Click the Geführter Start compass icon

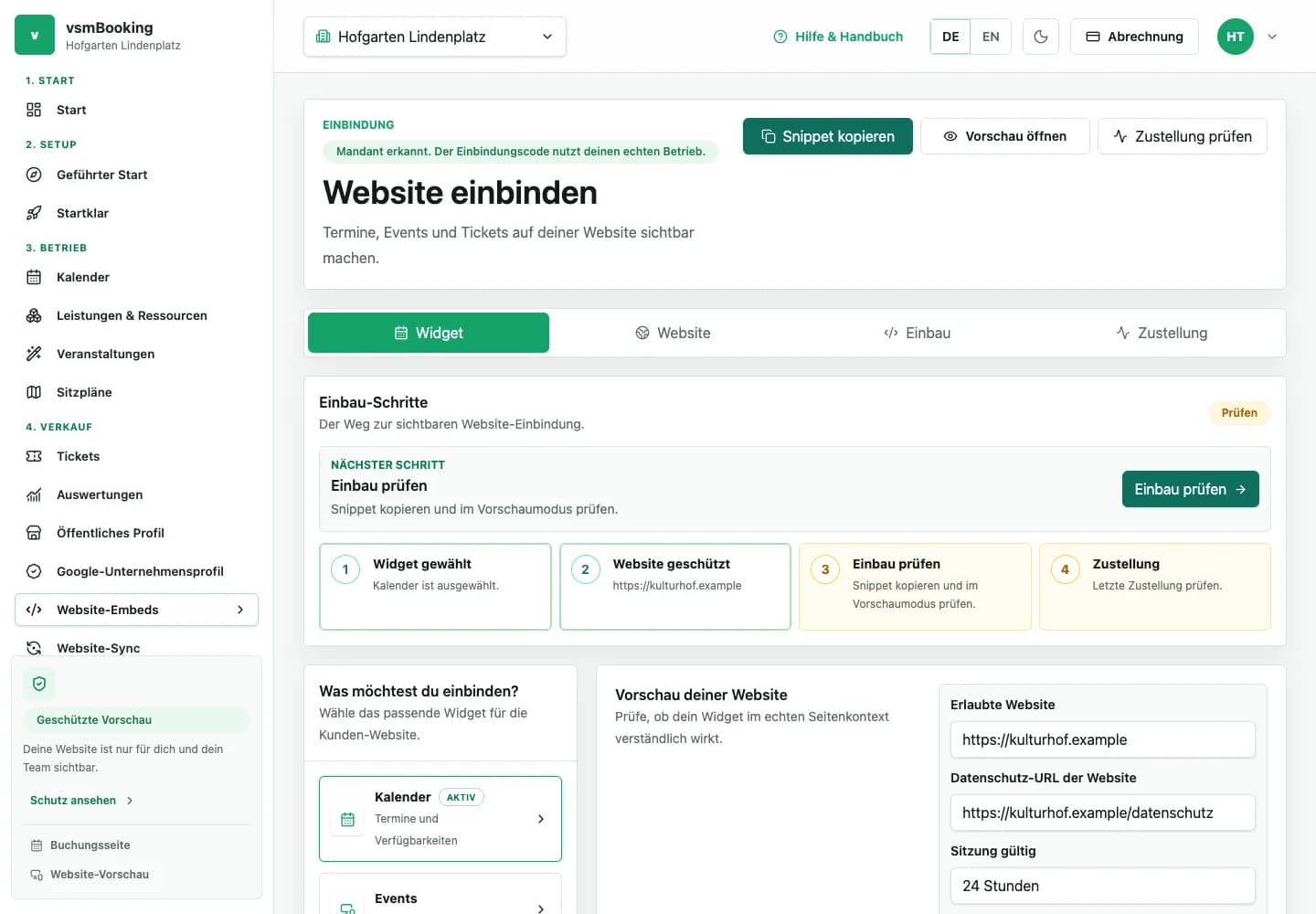[34, 175]
